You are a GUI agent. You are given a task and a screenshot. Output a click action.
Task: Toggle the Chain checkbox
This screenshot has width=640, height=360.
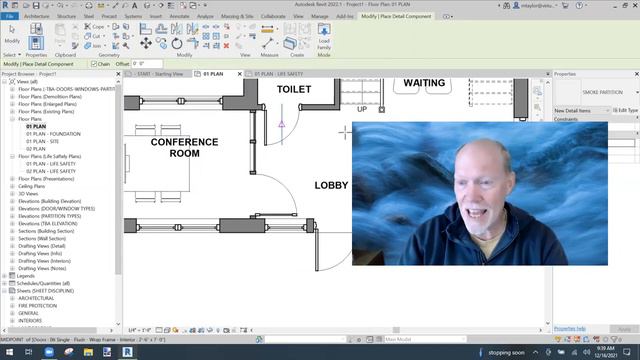click(x=94, y=64)
